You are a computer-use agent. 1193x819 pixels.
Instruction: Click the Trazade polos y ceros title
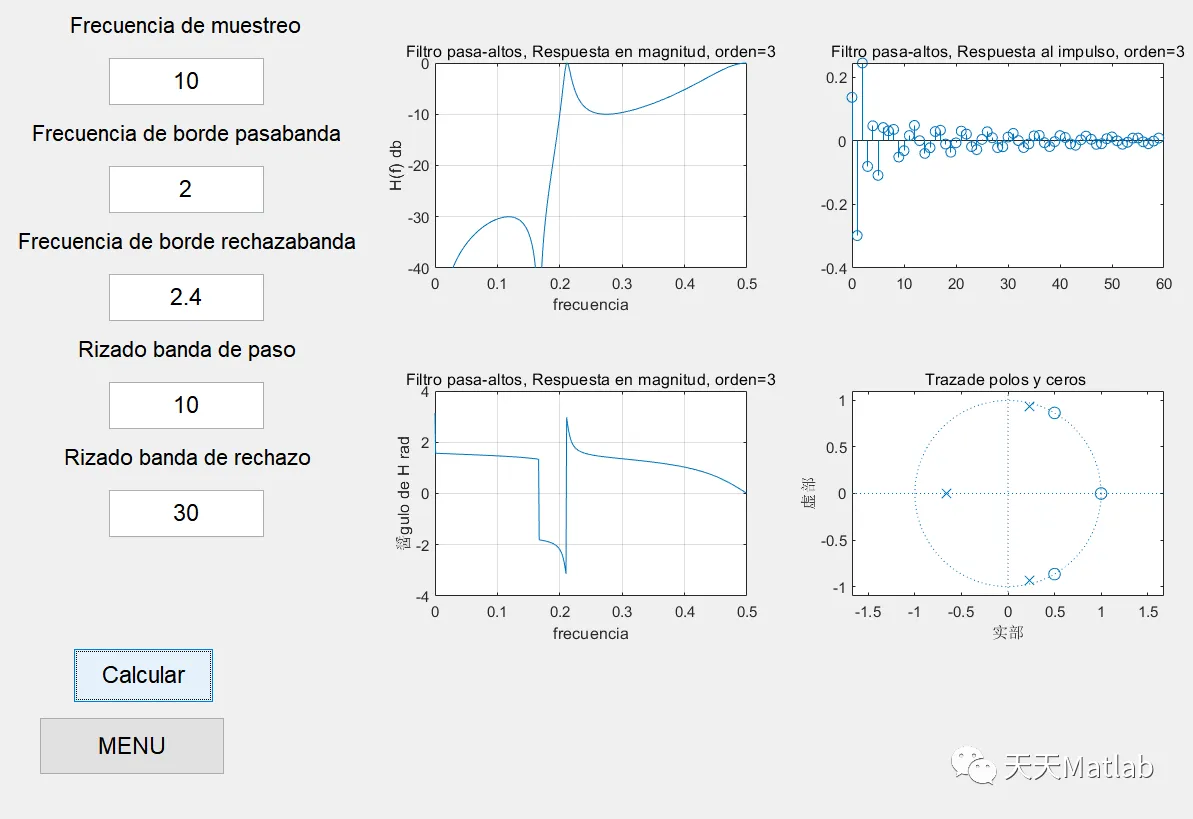(x=1005, y=379)
